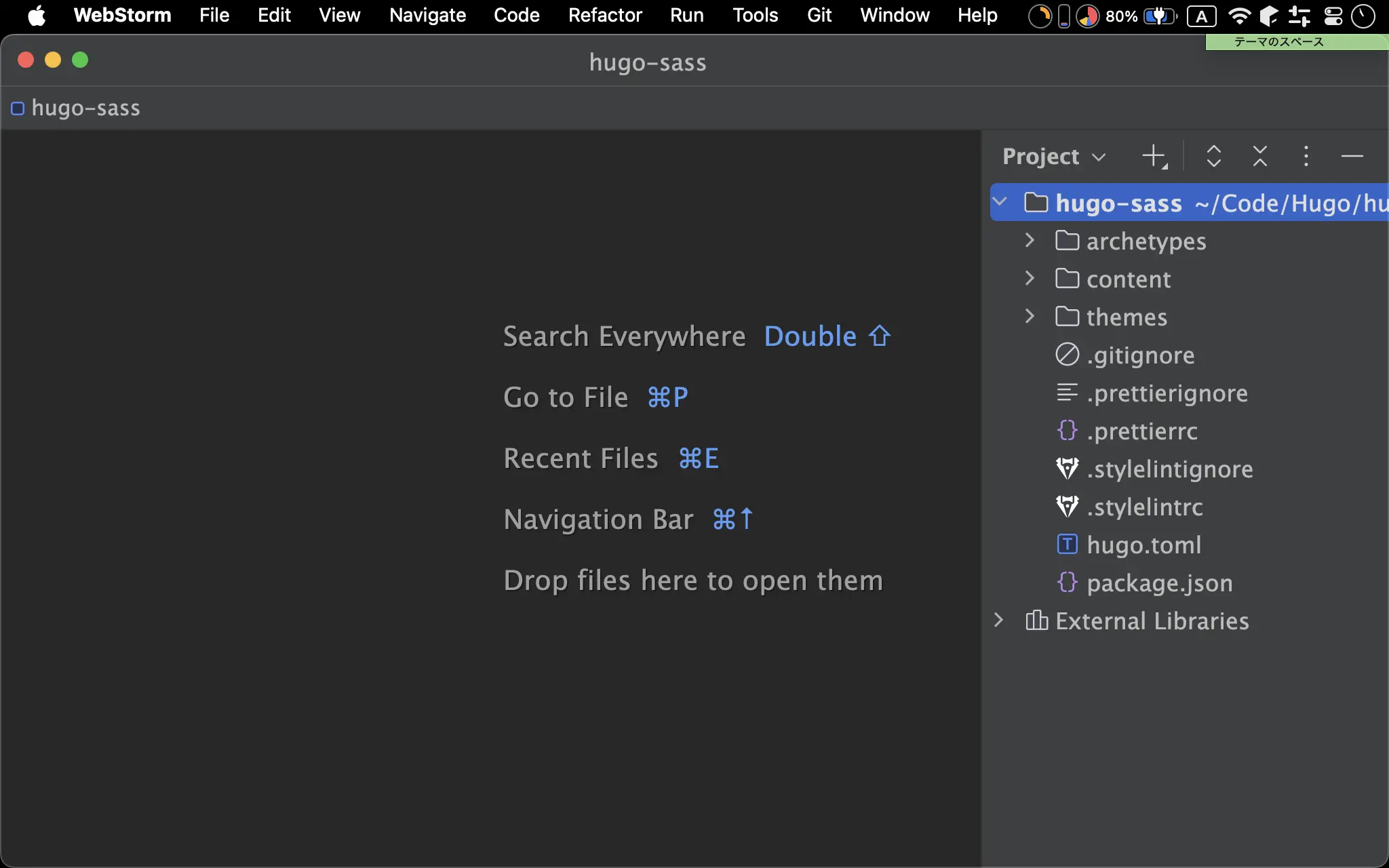Click the Collapse All icon in Project panel
This screenshot has height=868, width=1389.
(1259, 156)
